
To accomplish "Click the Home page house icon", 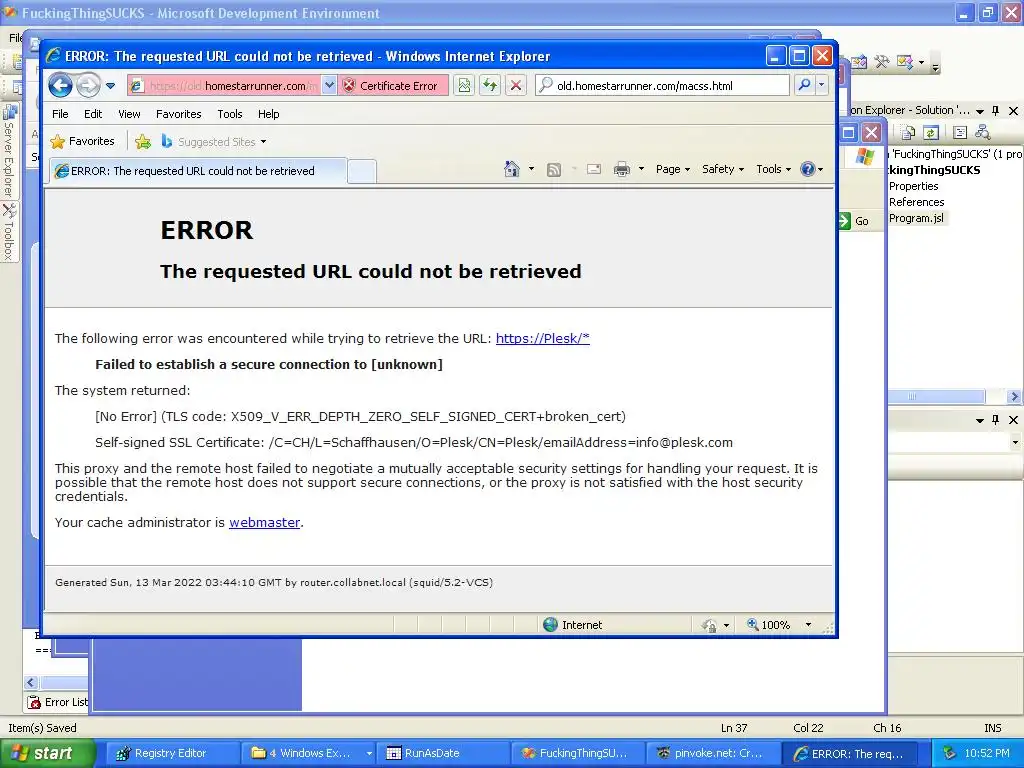I will [x=511, y=169].
